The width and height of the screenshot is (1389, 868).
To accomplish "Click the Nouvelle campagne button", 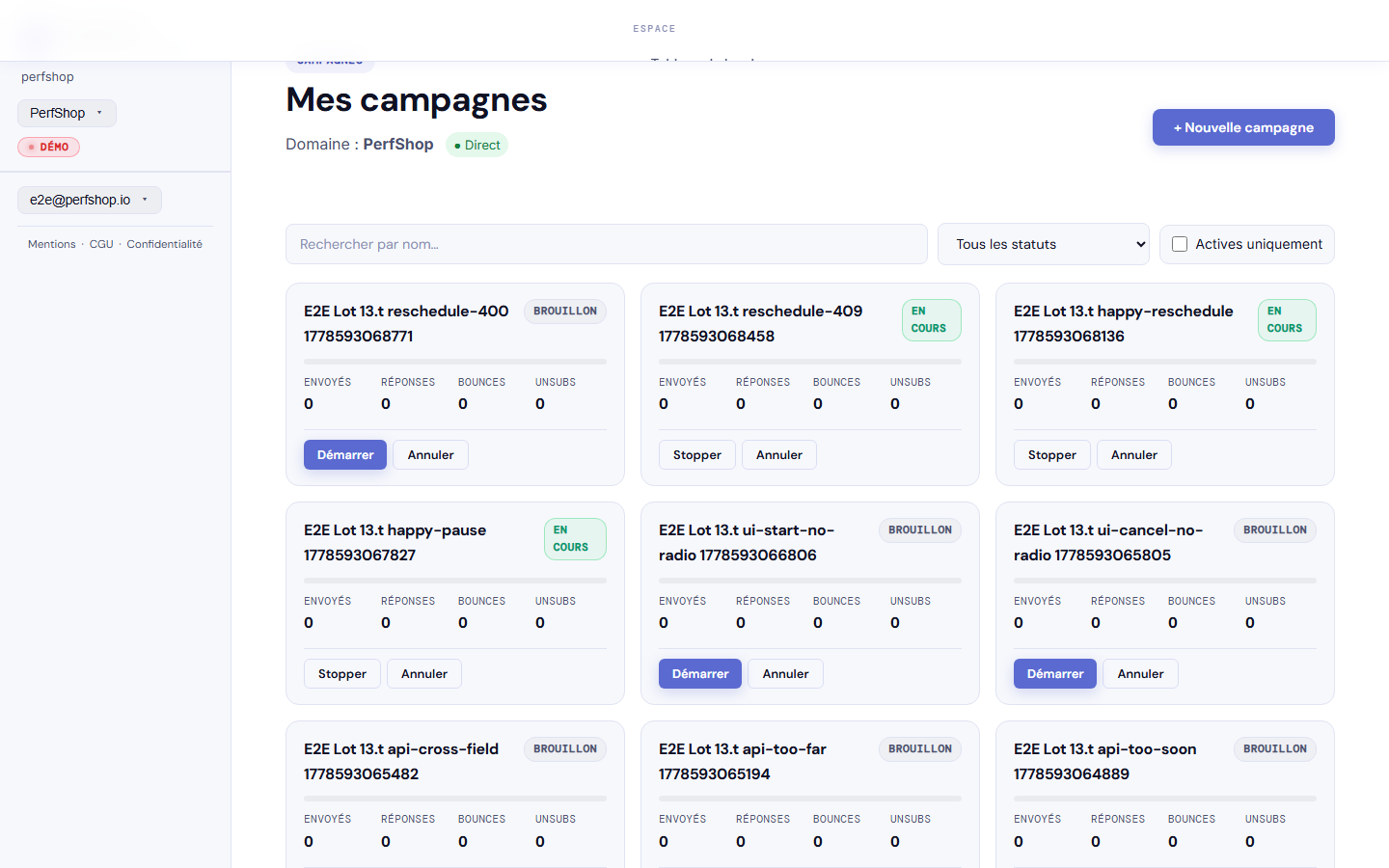I will tap(1243, 127).
